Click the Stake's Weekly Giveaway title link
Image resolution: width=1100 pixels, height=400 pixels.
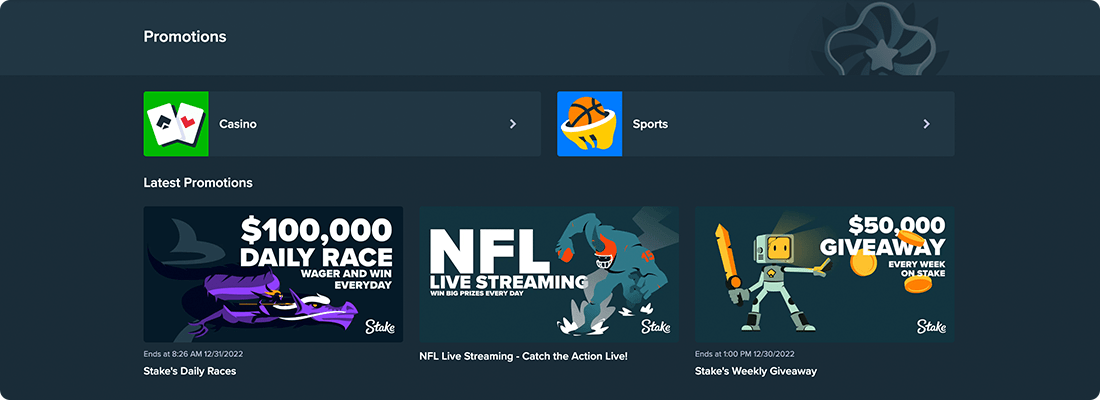point(756,371)
